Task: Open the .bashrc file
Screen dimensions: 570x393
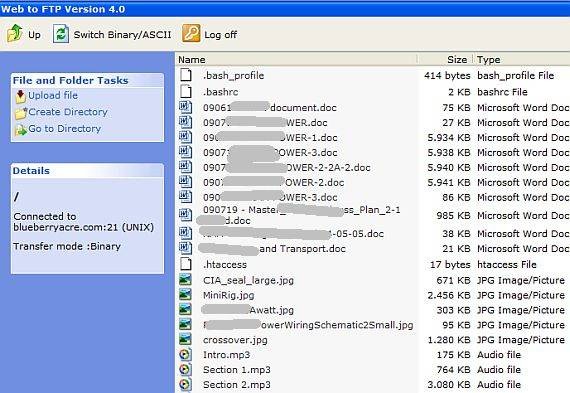Action: [x=220, y=92]
